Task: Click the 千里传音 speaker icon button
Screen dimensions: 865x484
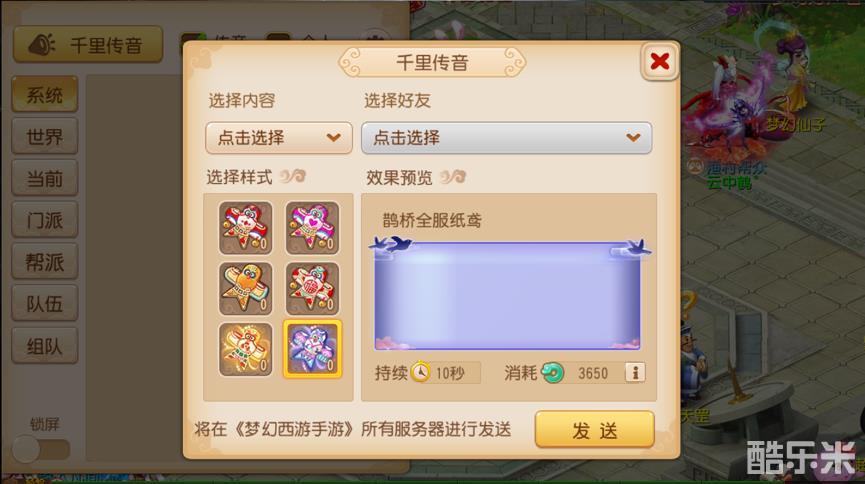Action: [88, 44]
